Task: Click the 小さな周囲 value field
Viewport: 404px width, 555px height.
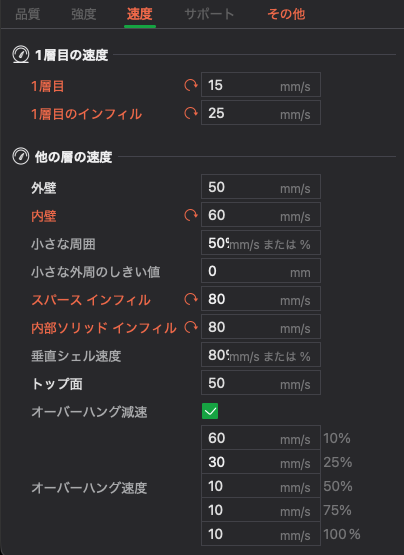Action: 261,243
